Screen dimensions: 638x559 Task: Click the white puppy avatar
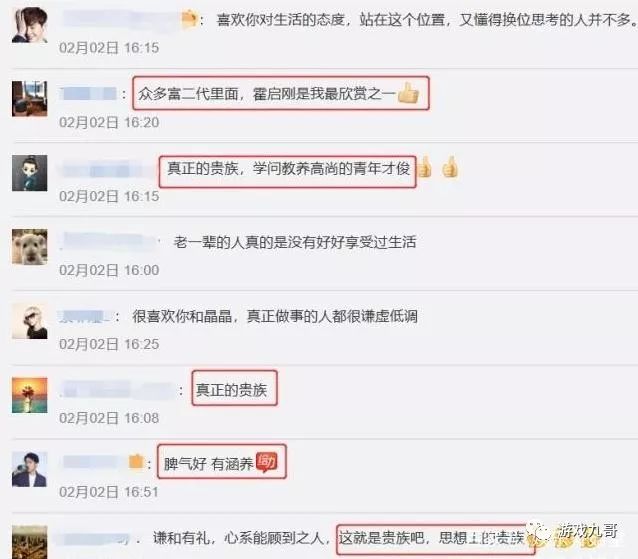(x=29, y=247)
